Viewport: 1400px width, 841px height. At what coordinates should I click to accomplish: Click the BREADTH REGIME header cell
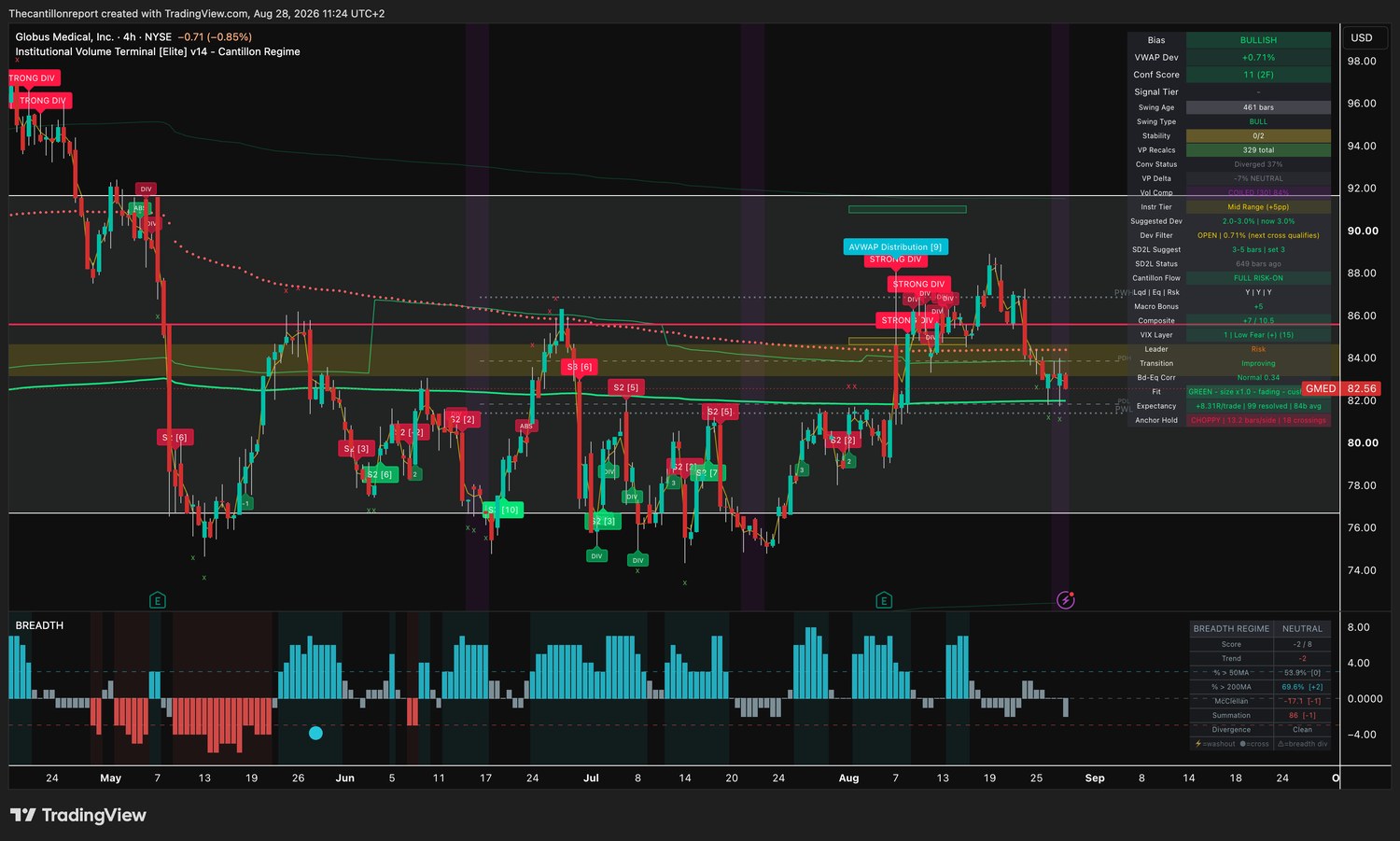[1231, 629]
